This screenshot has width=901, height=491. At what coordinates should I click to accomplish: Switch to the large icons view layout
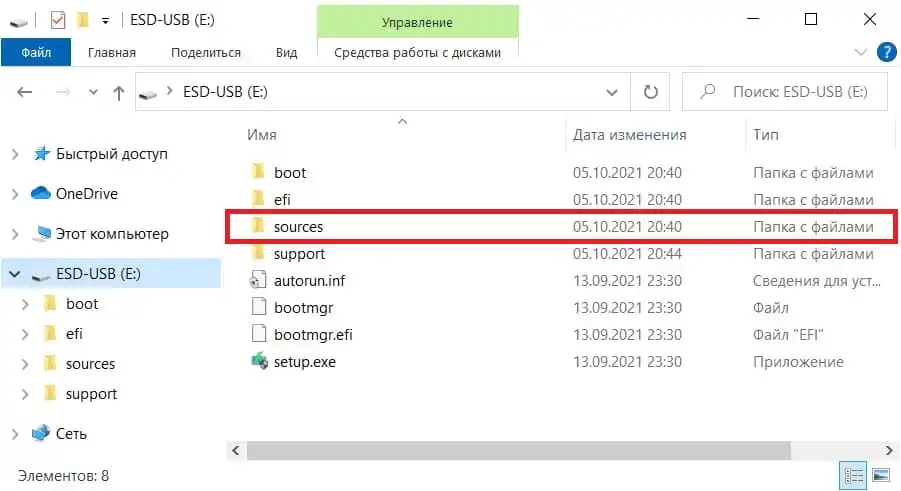coord(881,476)
